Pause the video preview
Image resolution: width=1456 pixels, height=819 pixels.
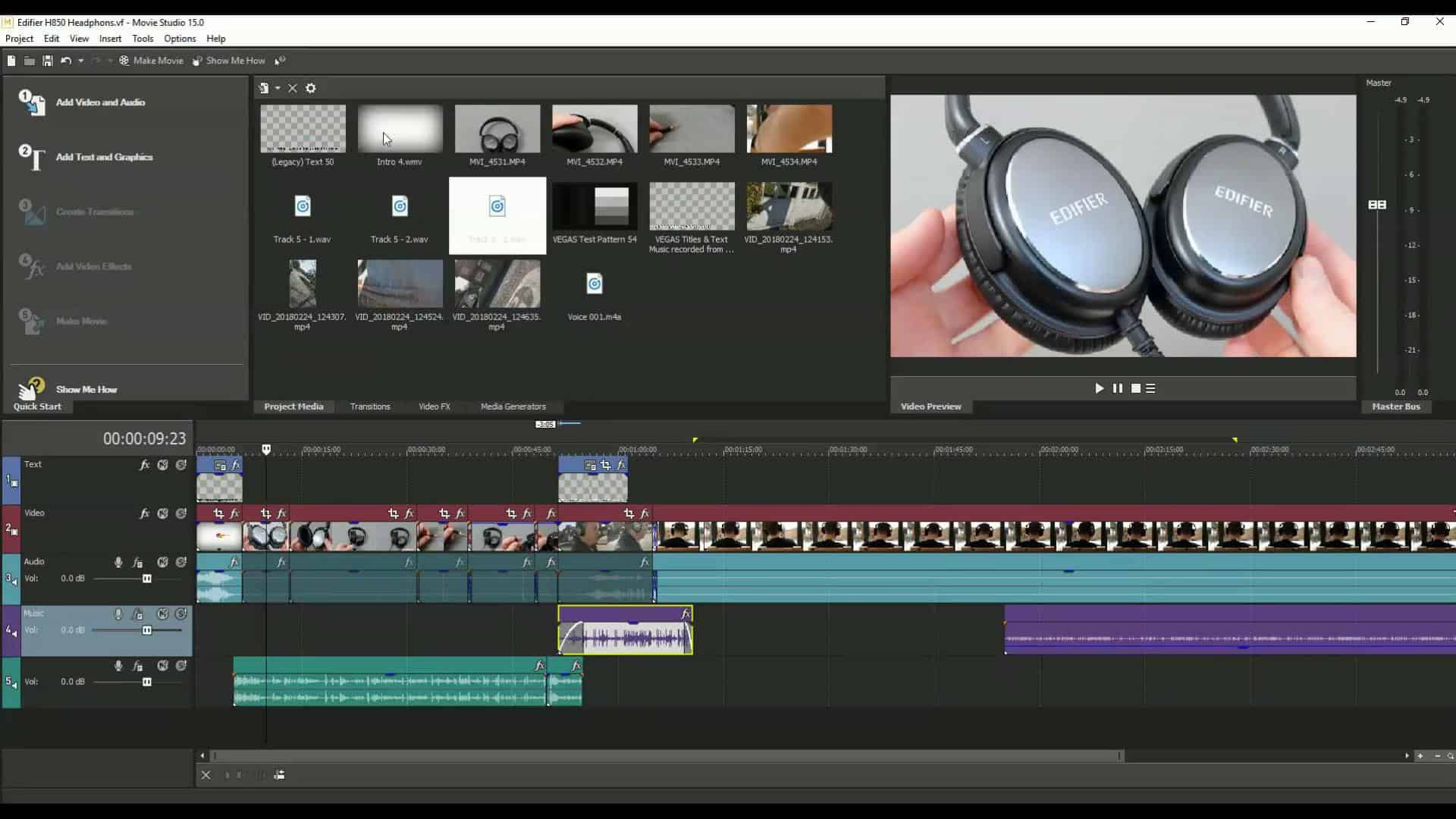pyautogui.click(x=1117, y=388)
